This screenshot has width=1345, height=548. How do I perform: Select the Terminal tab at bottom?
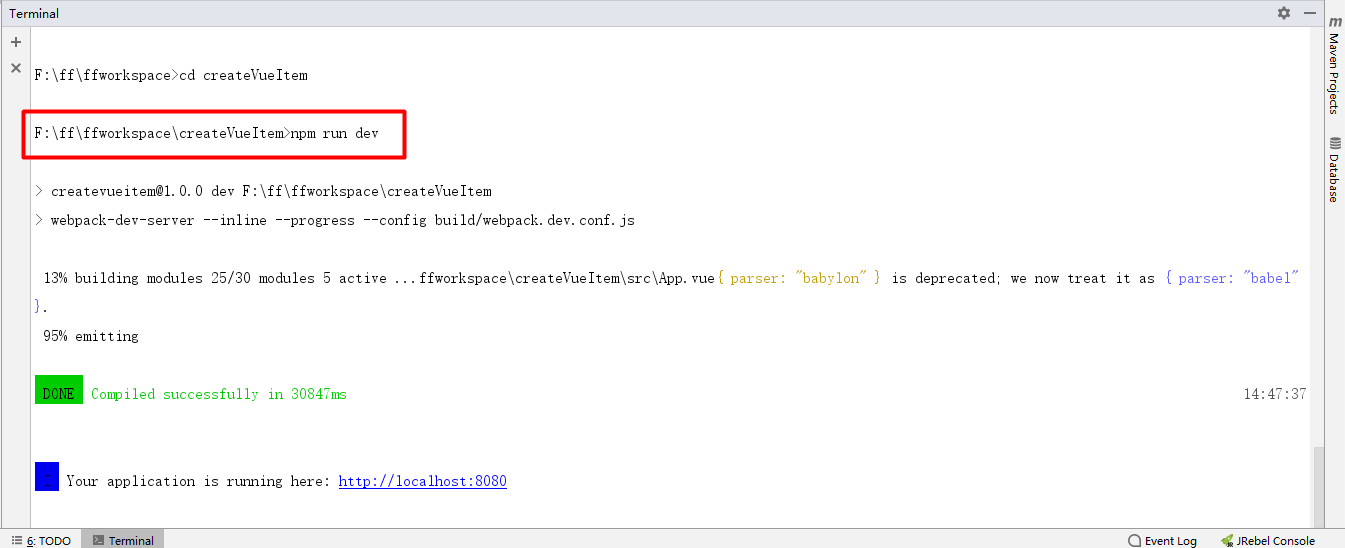pos(122,540)
